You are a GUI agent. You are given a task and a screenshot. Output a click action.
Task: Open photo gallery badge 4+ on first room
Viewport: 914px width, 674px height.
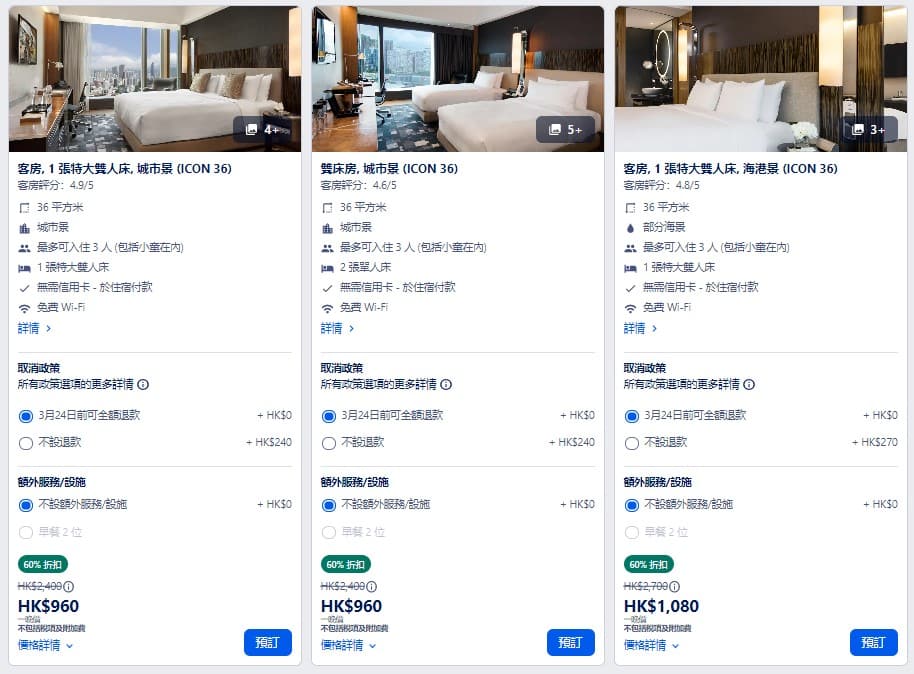coord(263,129)
